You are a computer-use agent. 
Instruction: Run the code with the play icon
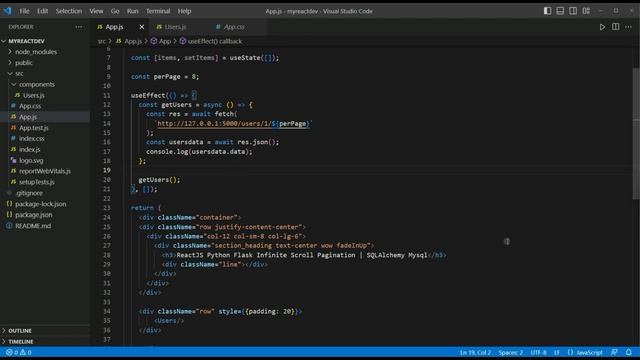point(602,27)
